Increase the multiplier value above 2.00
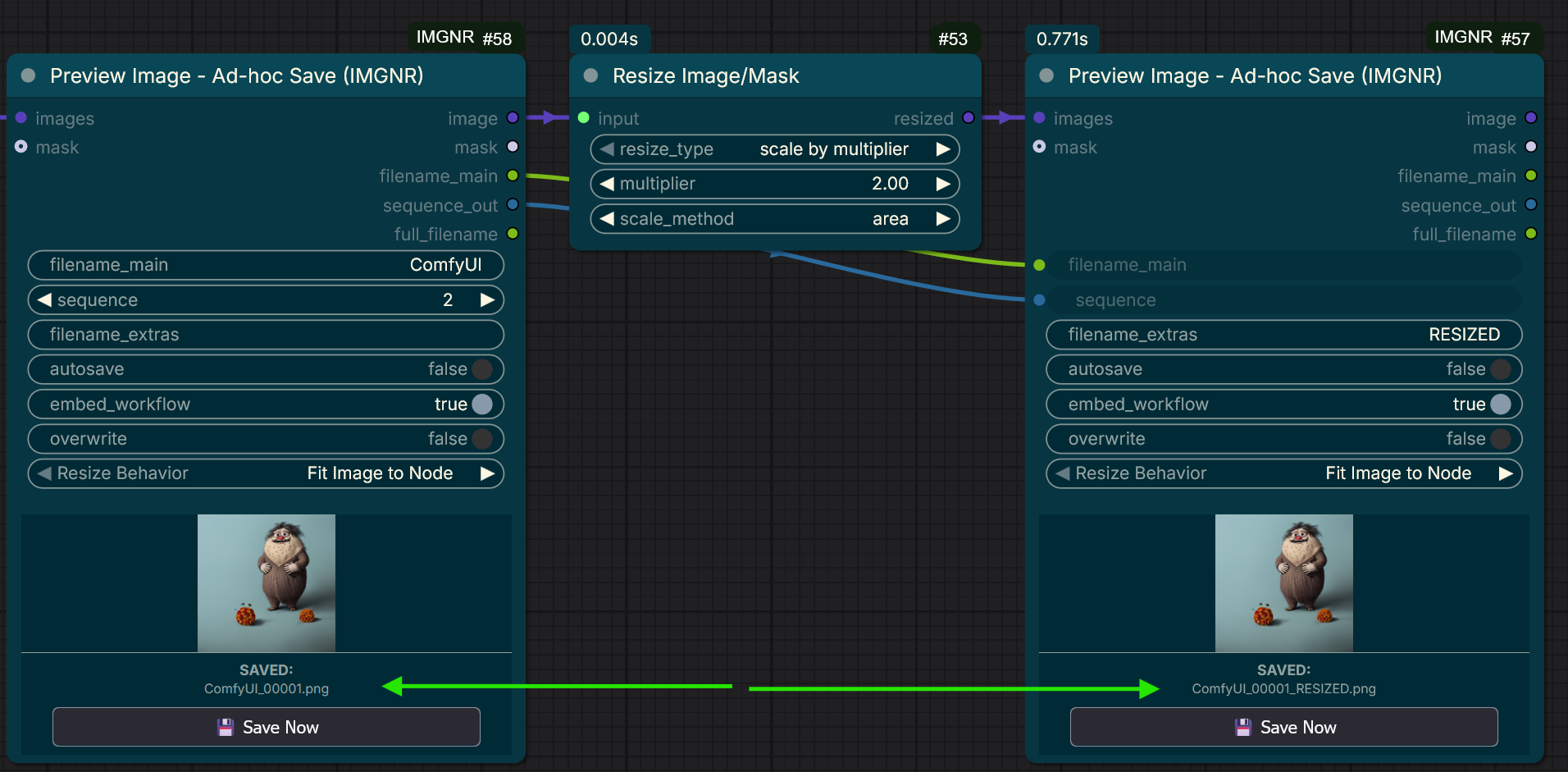Screen dimensions: 1568x772 pos(943,184)
